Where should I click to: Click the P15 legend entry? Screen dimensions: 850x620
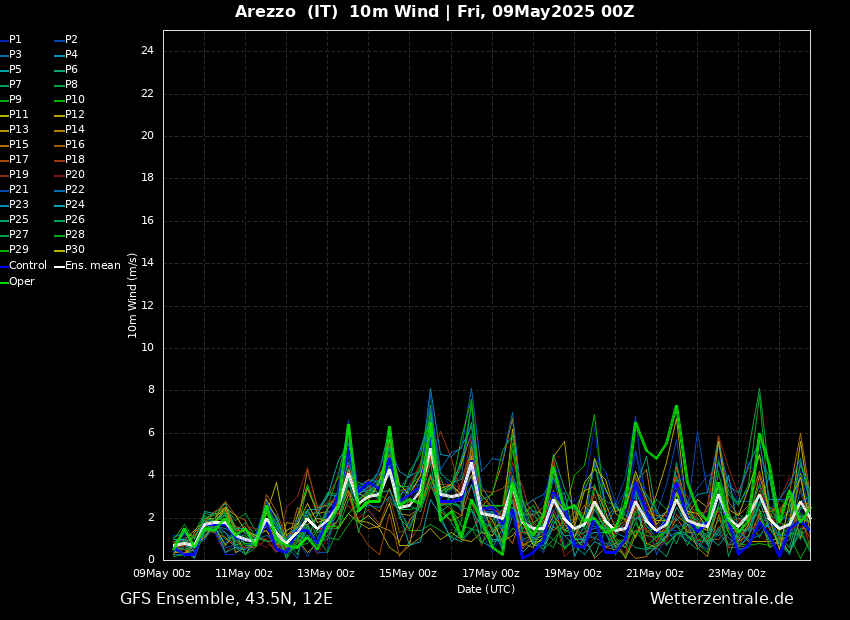[x=19, y=145]
